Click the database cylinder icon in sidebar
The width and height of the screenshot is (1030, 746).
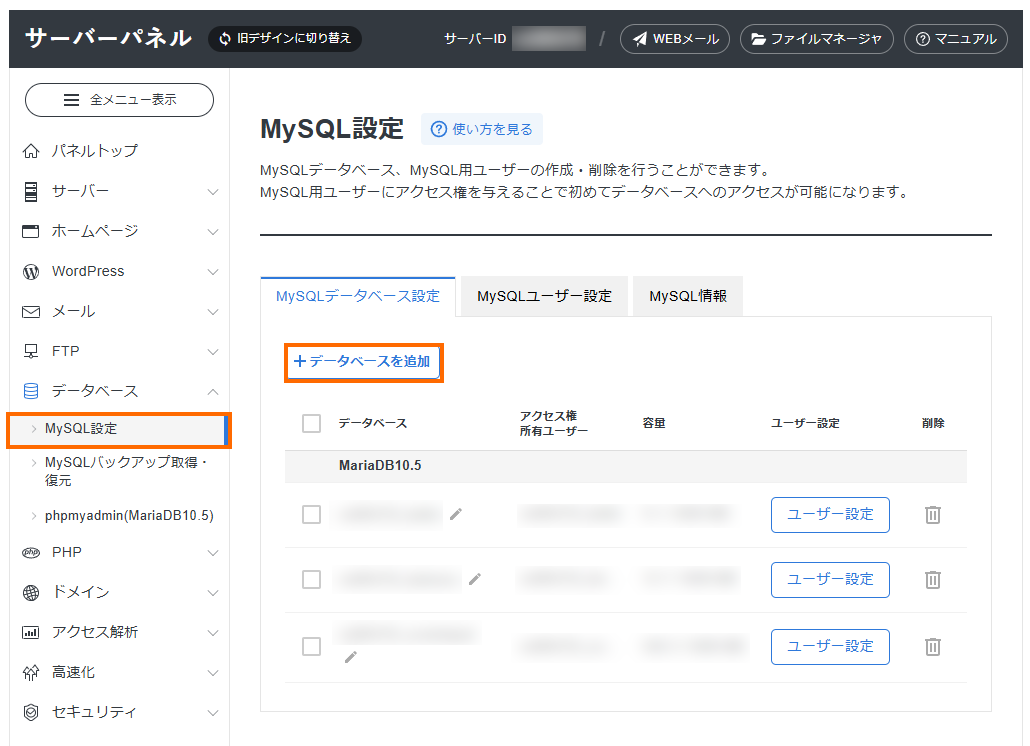[31, 391]
